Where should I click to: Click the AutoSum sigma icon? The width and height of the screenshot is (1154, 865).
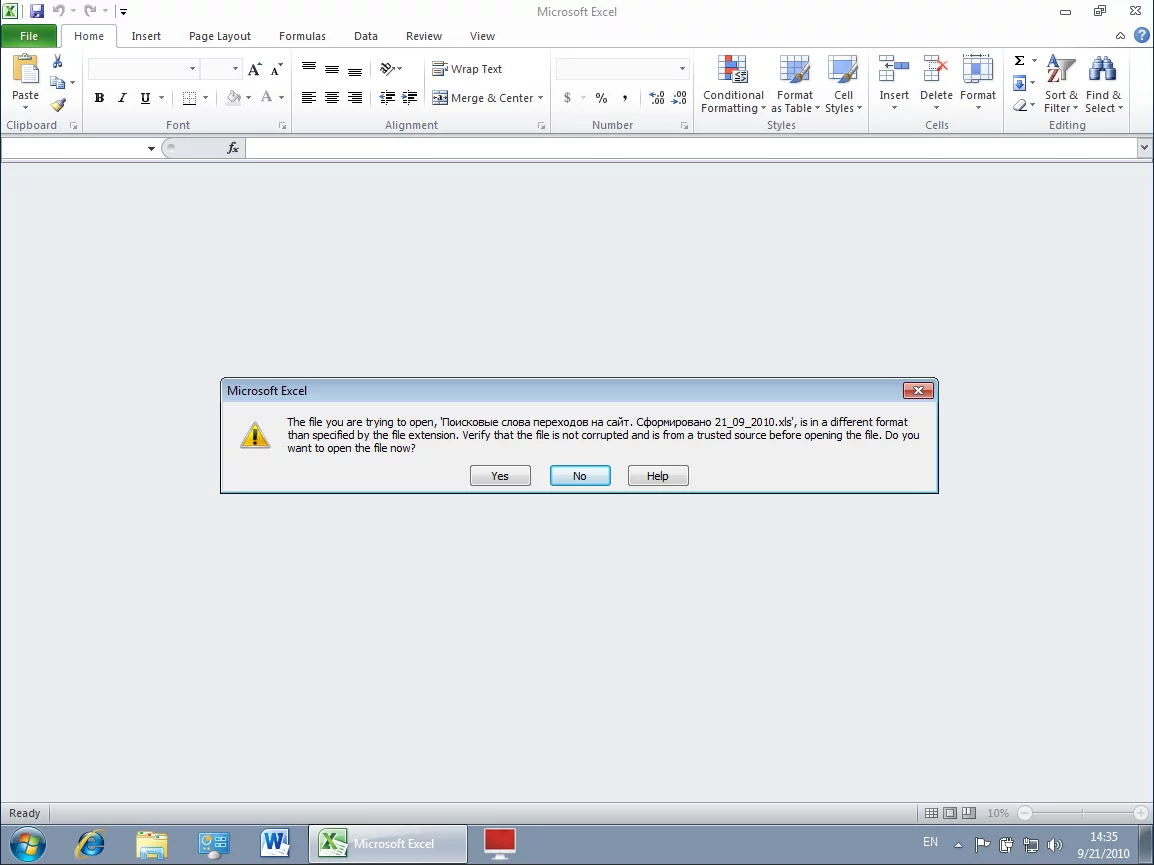point(1019,61)
